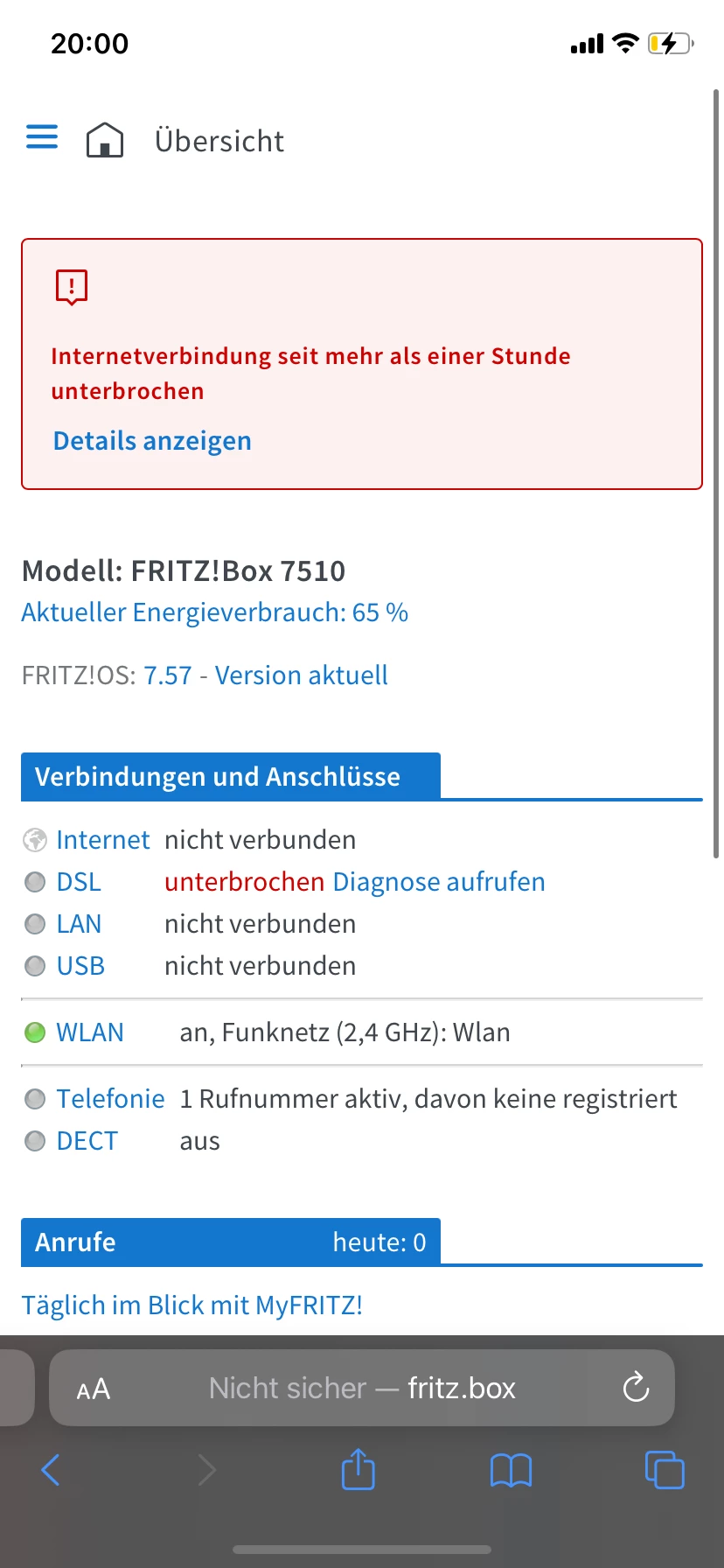Tap the green WLAN status indicator
Screen dimensions: 724x1568
pyautogui.click(x=35, y=1032)
